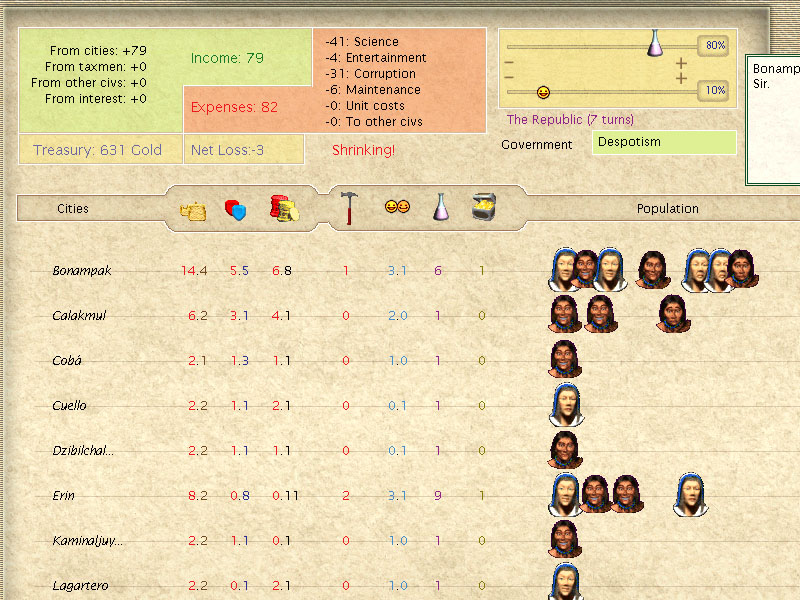Open the Despotism government selector
This screenshot has width=800, height=600.
coord(664,143)
